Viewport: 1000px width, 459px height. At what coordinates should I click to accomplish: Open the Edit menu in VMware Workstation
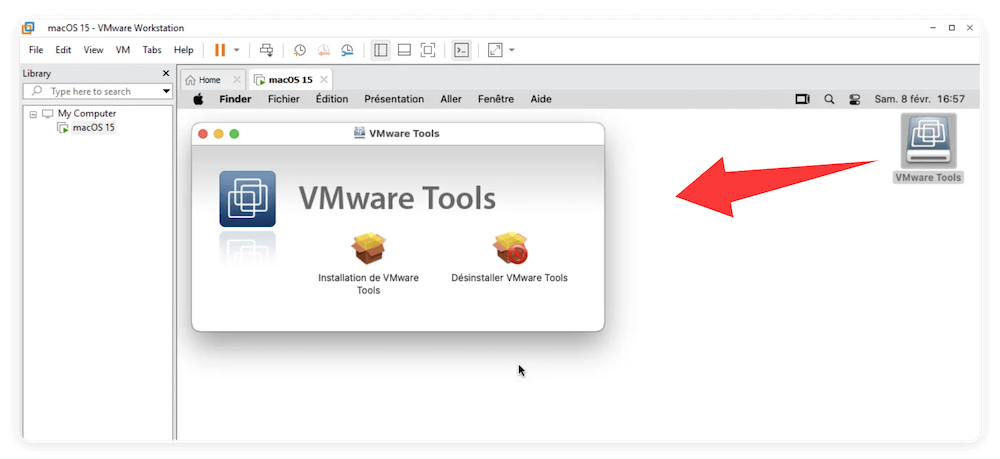[63, 50]
